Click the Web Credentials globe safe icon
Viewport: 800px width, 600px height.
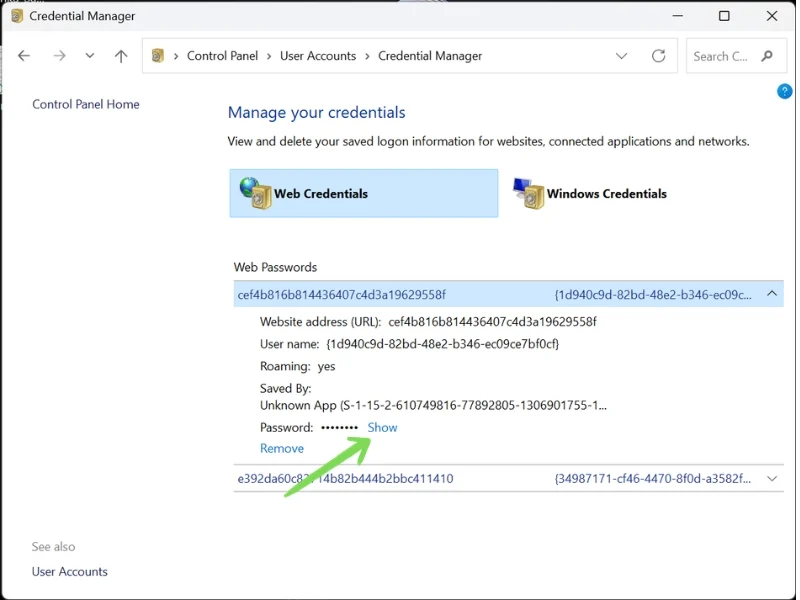(255, 193)
